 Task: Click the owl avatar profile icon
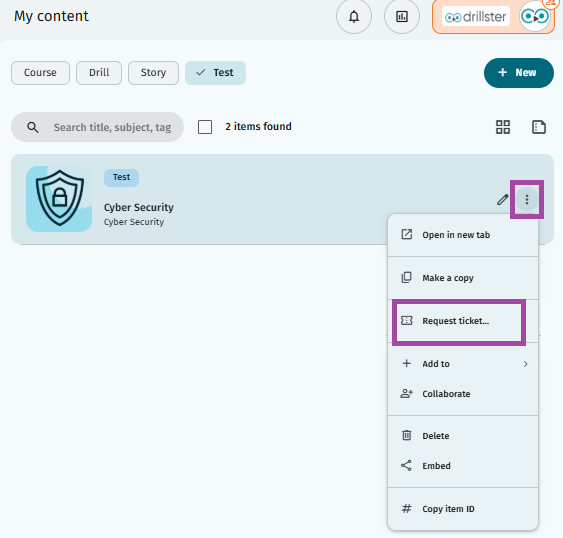(535, 17)
